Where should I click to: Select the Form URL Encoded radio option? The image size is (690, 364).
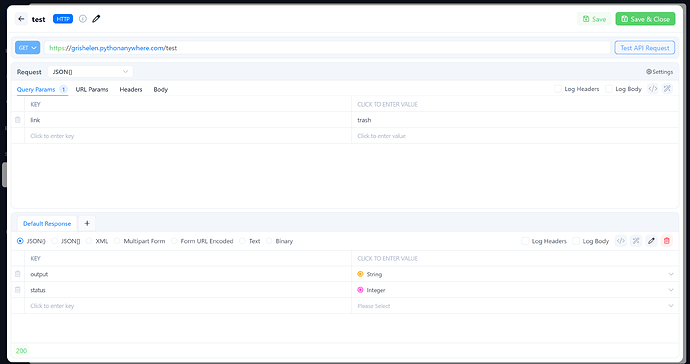tap(174, 241)
